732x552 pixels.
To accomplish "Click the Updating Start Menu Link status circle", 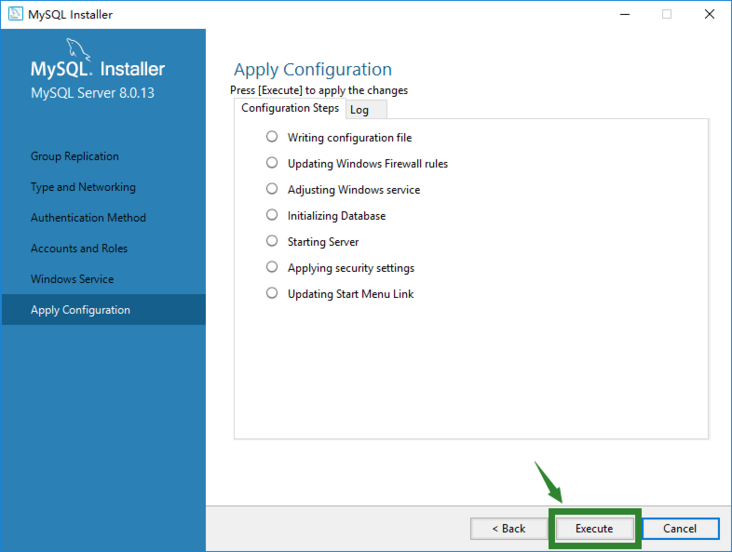I will point(272,293).
